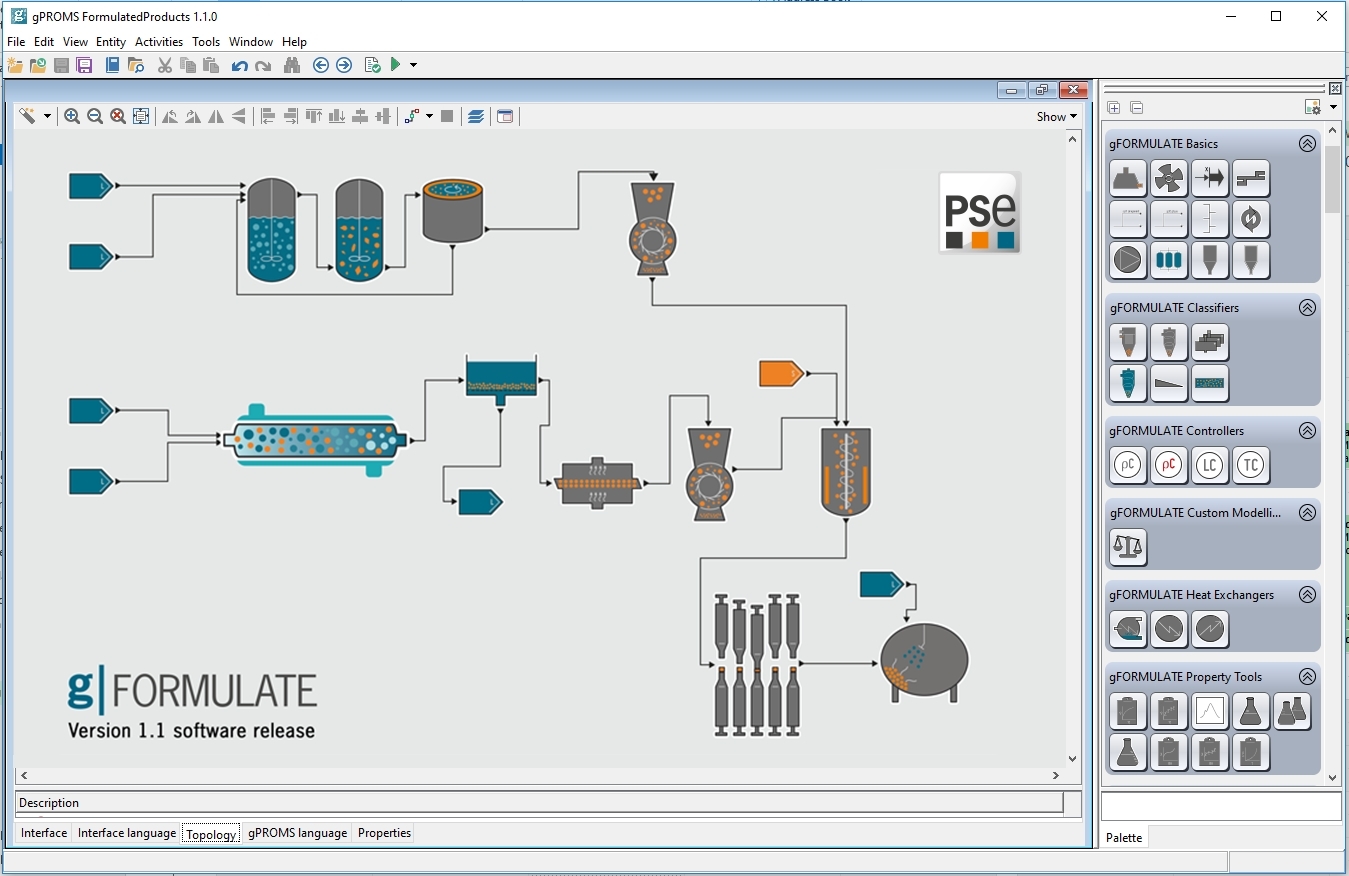Click the Find binoculars icon on main toolbar
This screenshot has width=1349, height=876.
(x=291, y=64)
